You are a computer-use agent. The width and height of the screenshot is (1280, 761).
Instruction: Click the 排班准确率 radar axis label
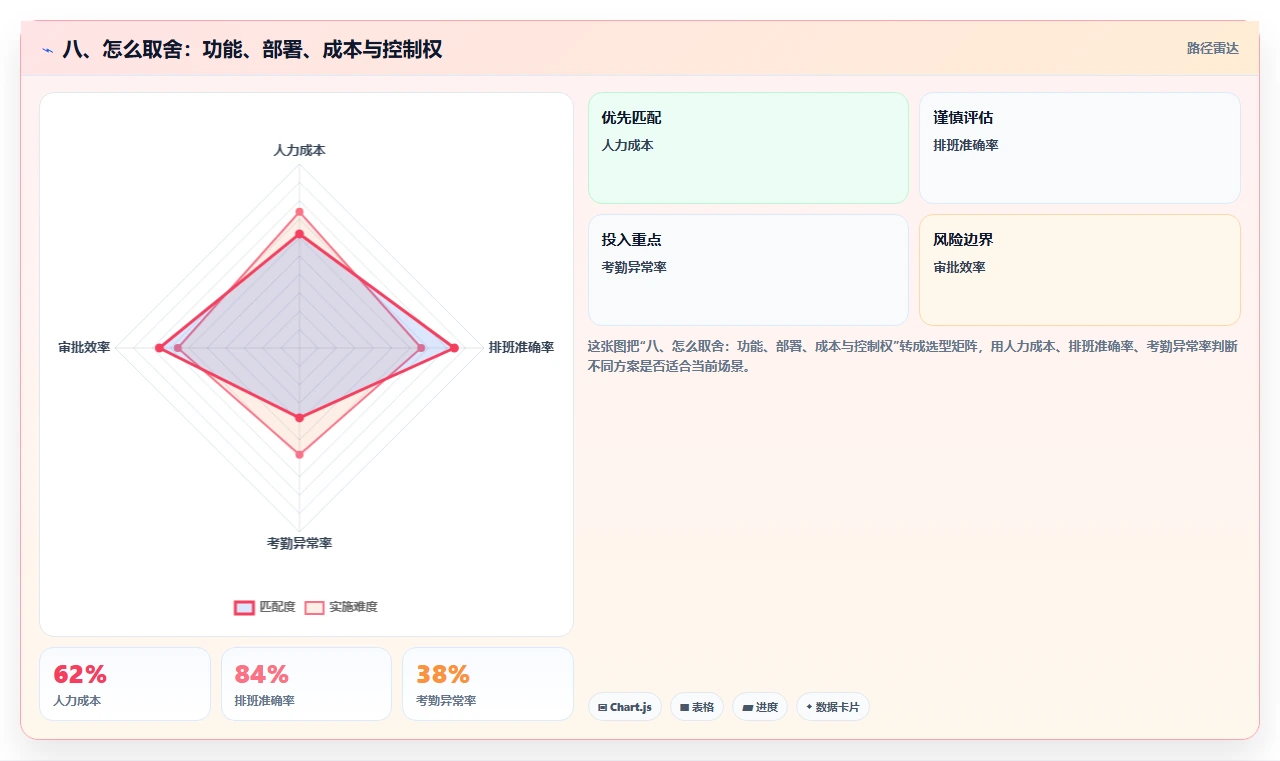pyautogui.click(x=521, y=348)
